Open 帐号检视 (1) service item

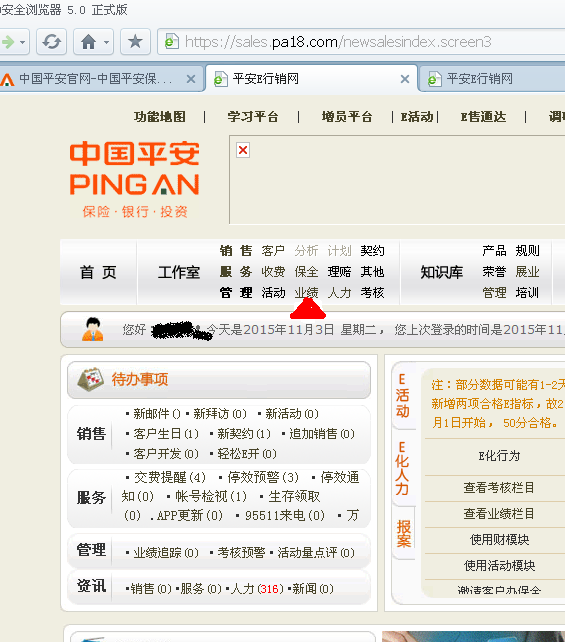tap(211, 497)
